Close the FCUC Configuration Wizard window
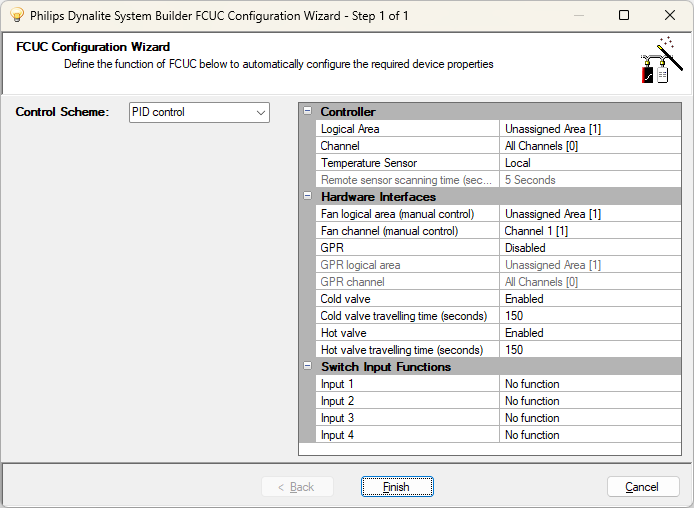 pos(670,15)
